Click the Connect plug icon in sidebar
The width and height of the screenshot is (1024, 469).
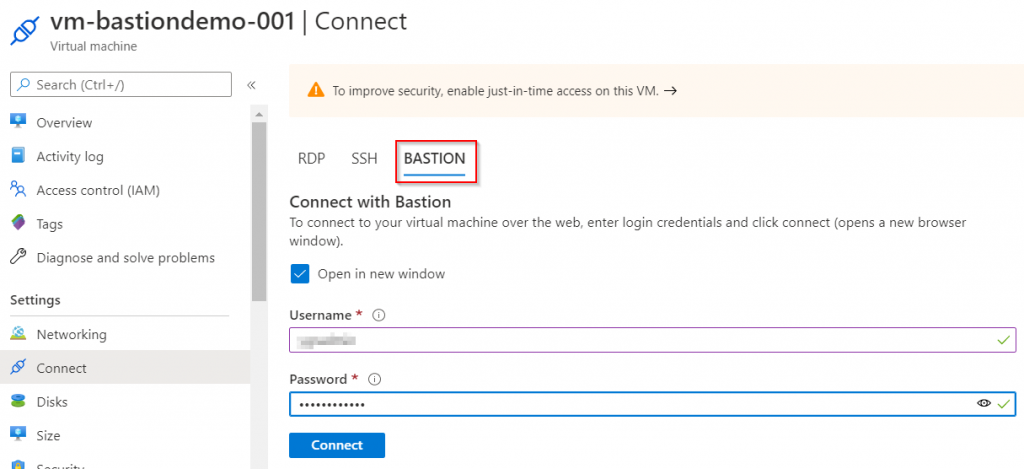point(18,367)
